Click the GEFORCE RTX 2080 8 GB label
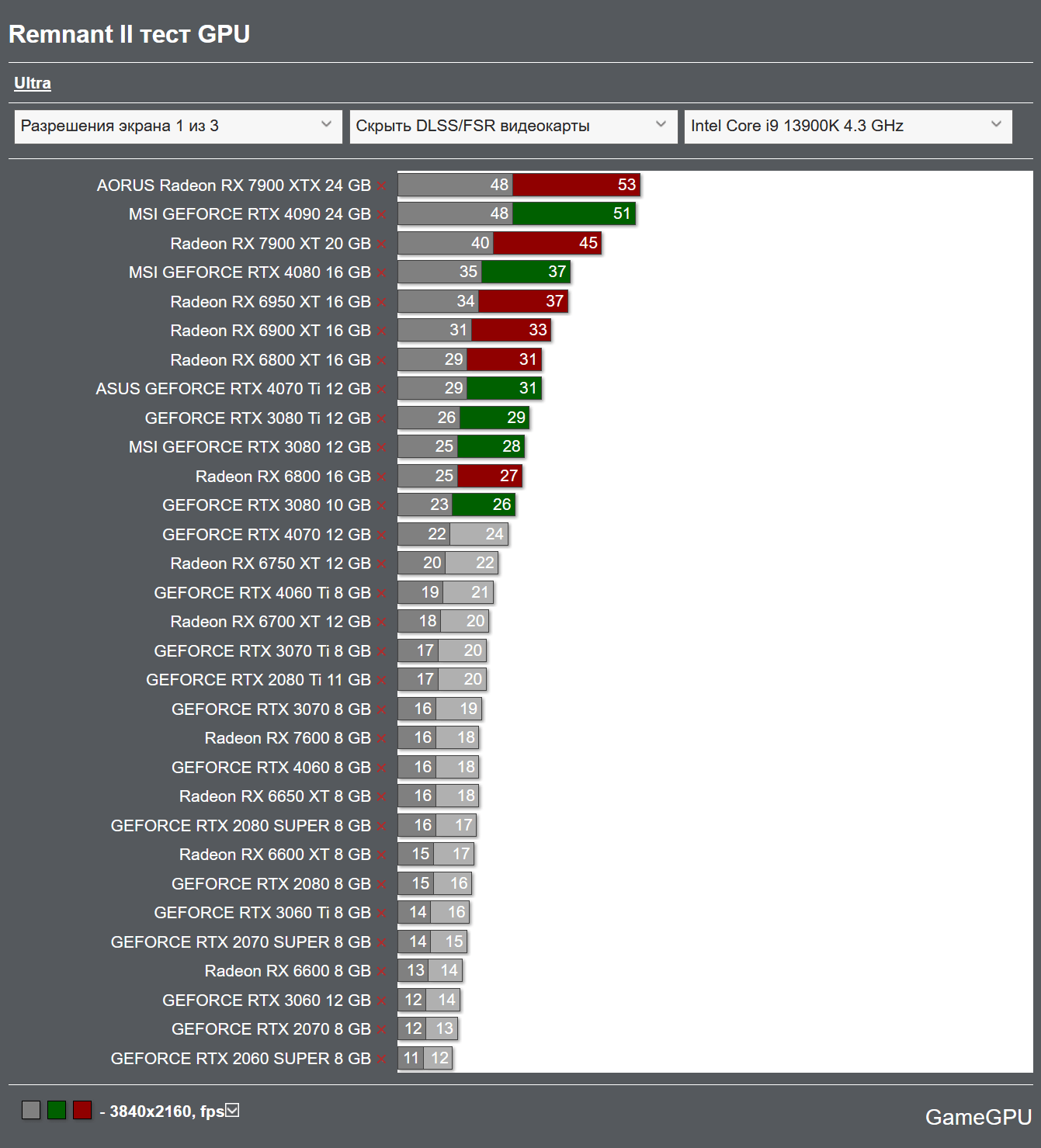This screenshot has width=1041, height=1148. 271,884
